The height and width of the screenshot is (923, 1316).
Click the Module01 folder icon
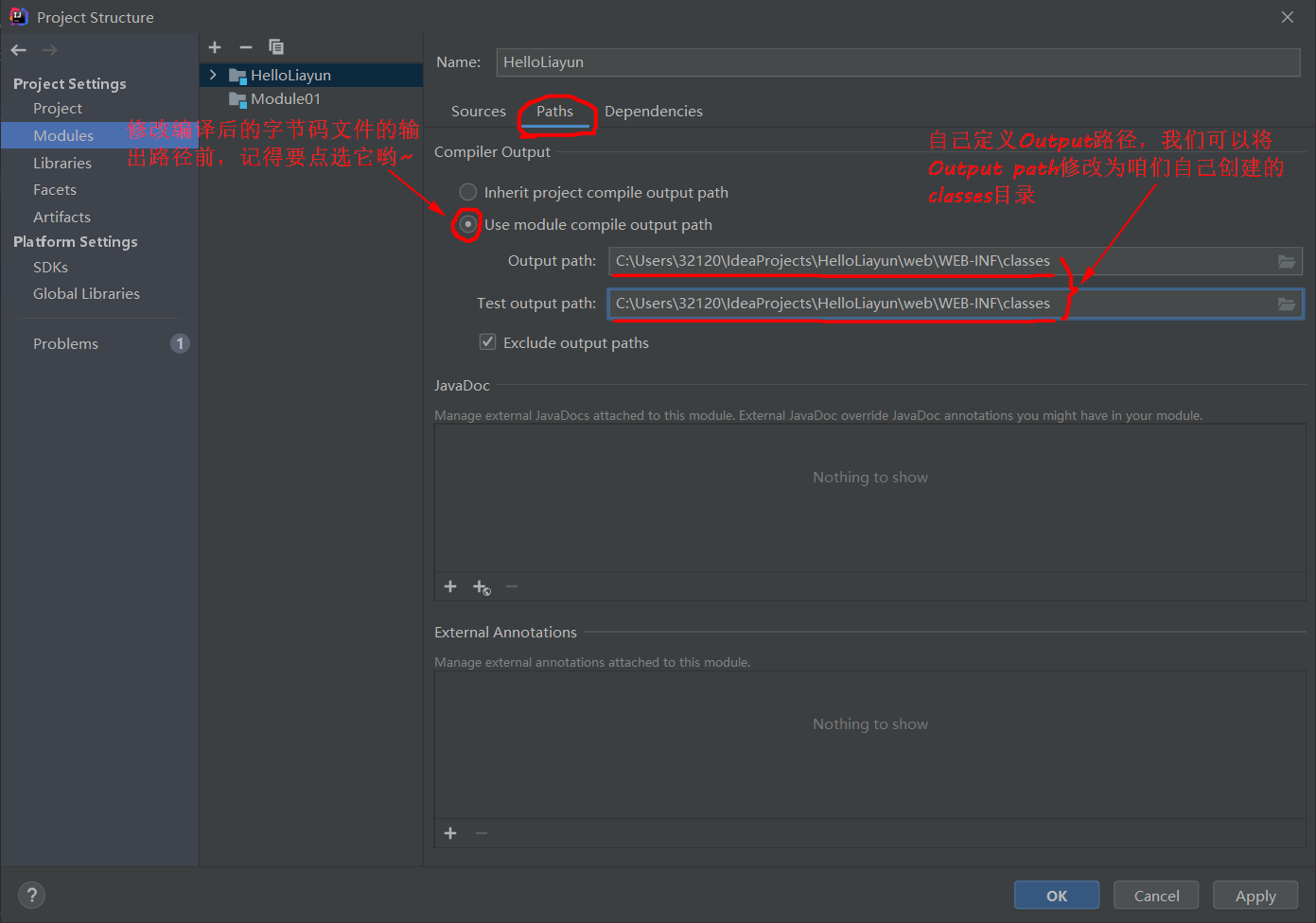[x=237, y=99]
